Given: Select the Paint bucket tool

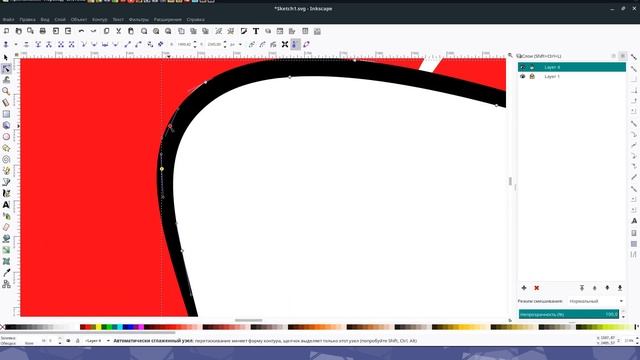Looking at the screenshot, I should (6, 238).
